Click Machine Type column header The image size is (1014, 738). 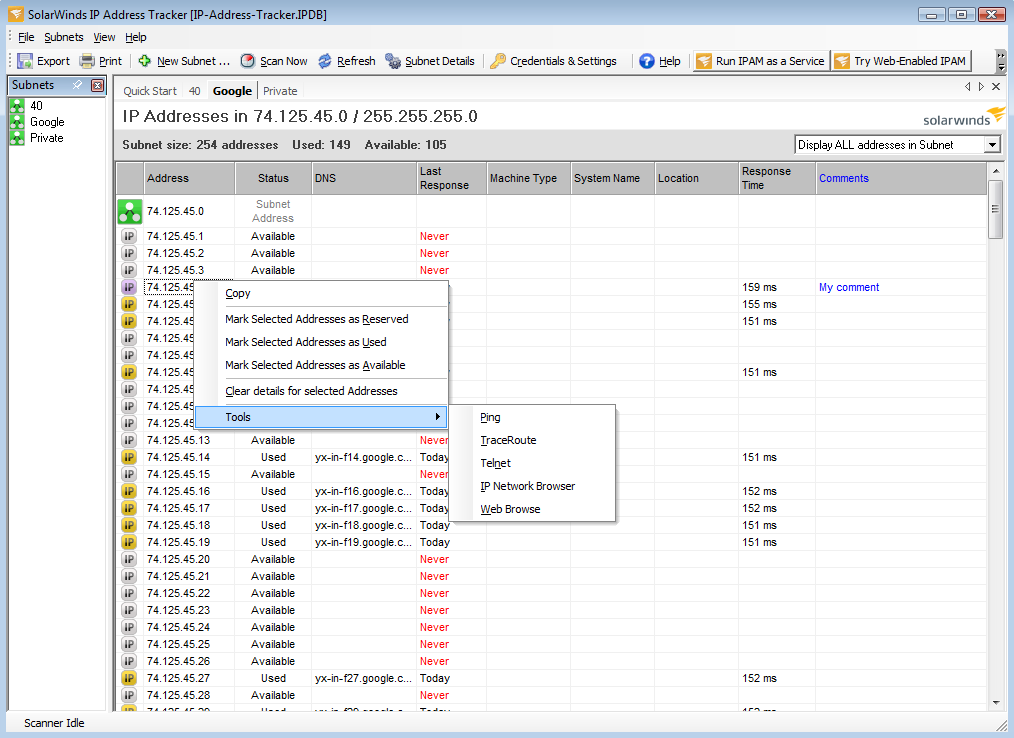point(528,179)
